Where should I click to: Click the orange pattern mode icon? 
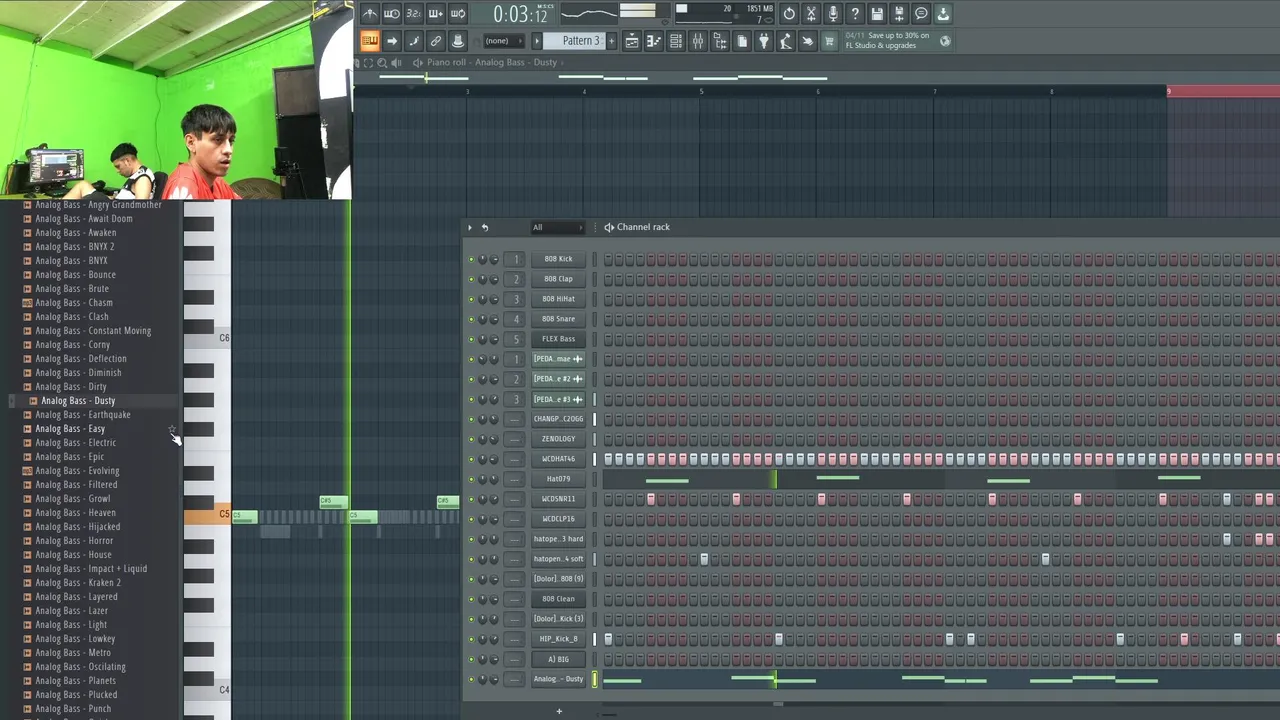[x=369, y=41]
